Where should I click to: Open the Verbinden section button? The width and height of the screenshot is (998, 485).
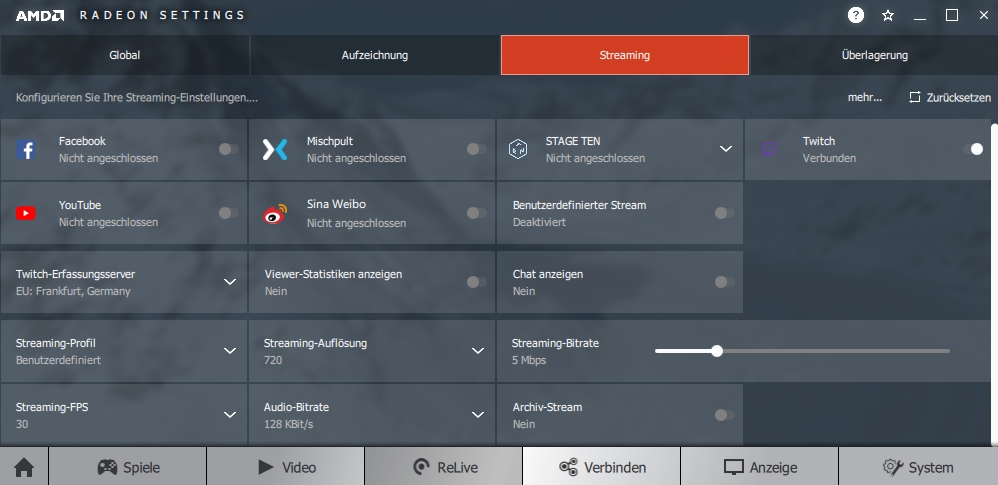(x=601, y=467)
